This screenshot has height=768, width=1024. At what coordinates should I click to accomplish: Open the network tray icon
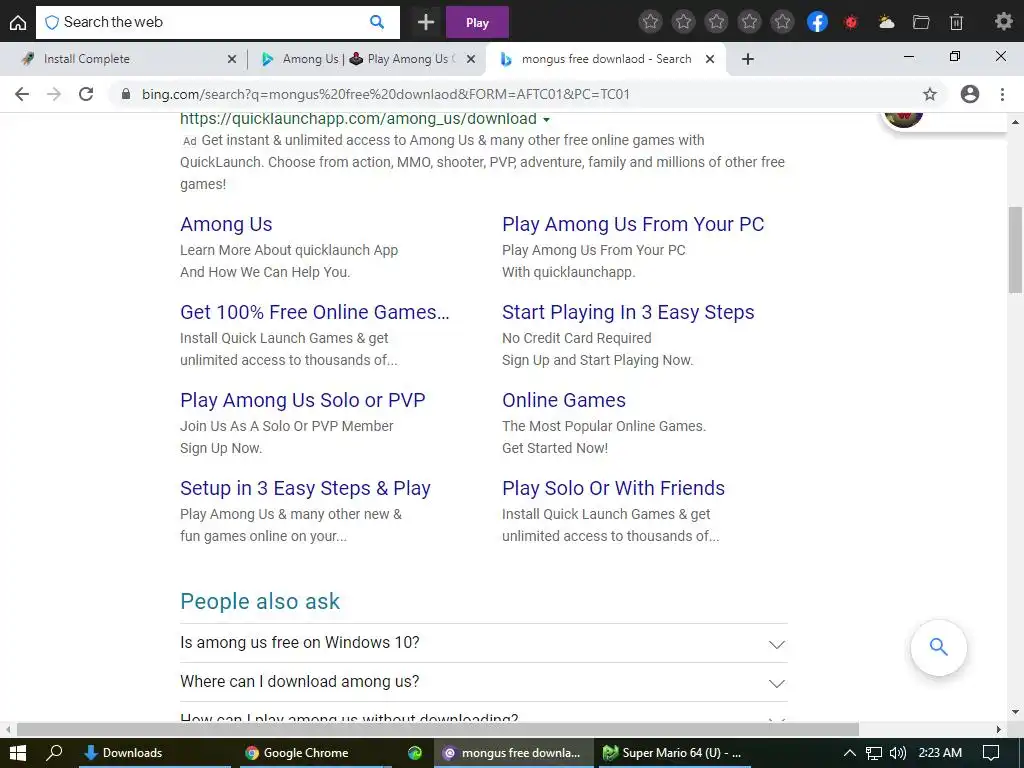point(874,753)
